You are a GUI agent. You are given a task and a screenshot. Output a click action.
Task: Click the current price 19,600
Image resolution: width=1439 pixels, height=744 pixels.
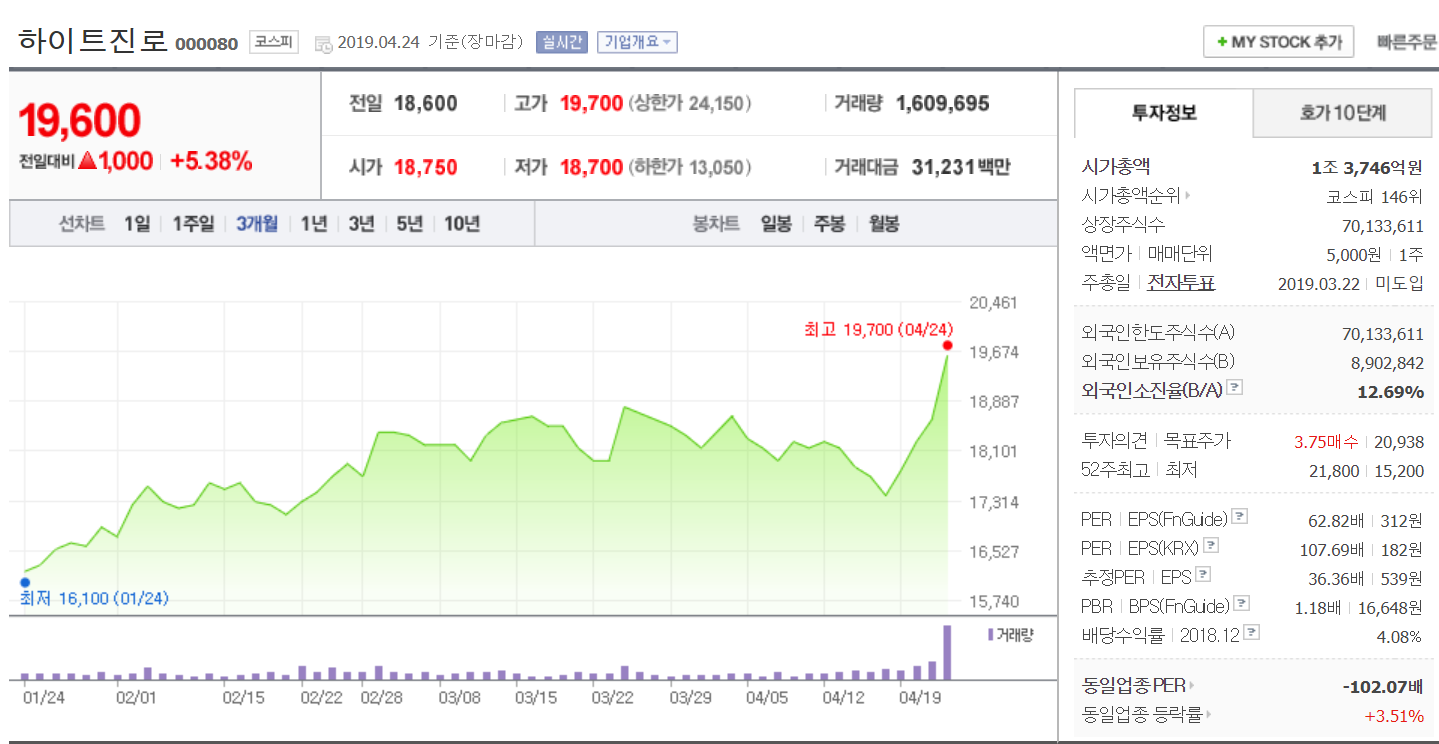(79, 120)
